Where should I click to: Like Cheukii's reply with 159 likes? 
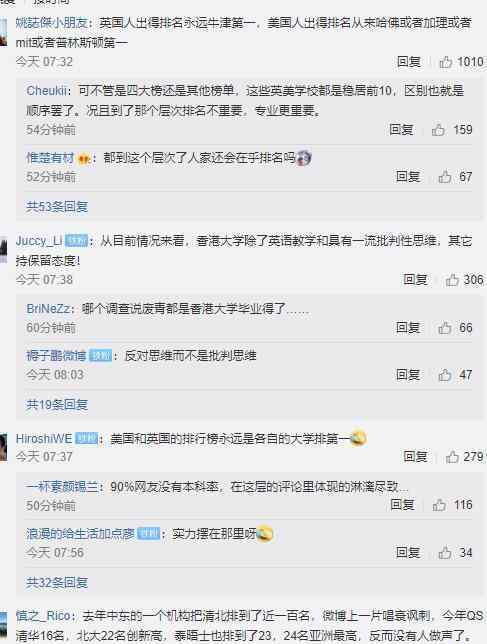(x=438, y=130)
